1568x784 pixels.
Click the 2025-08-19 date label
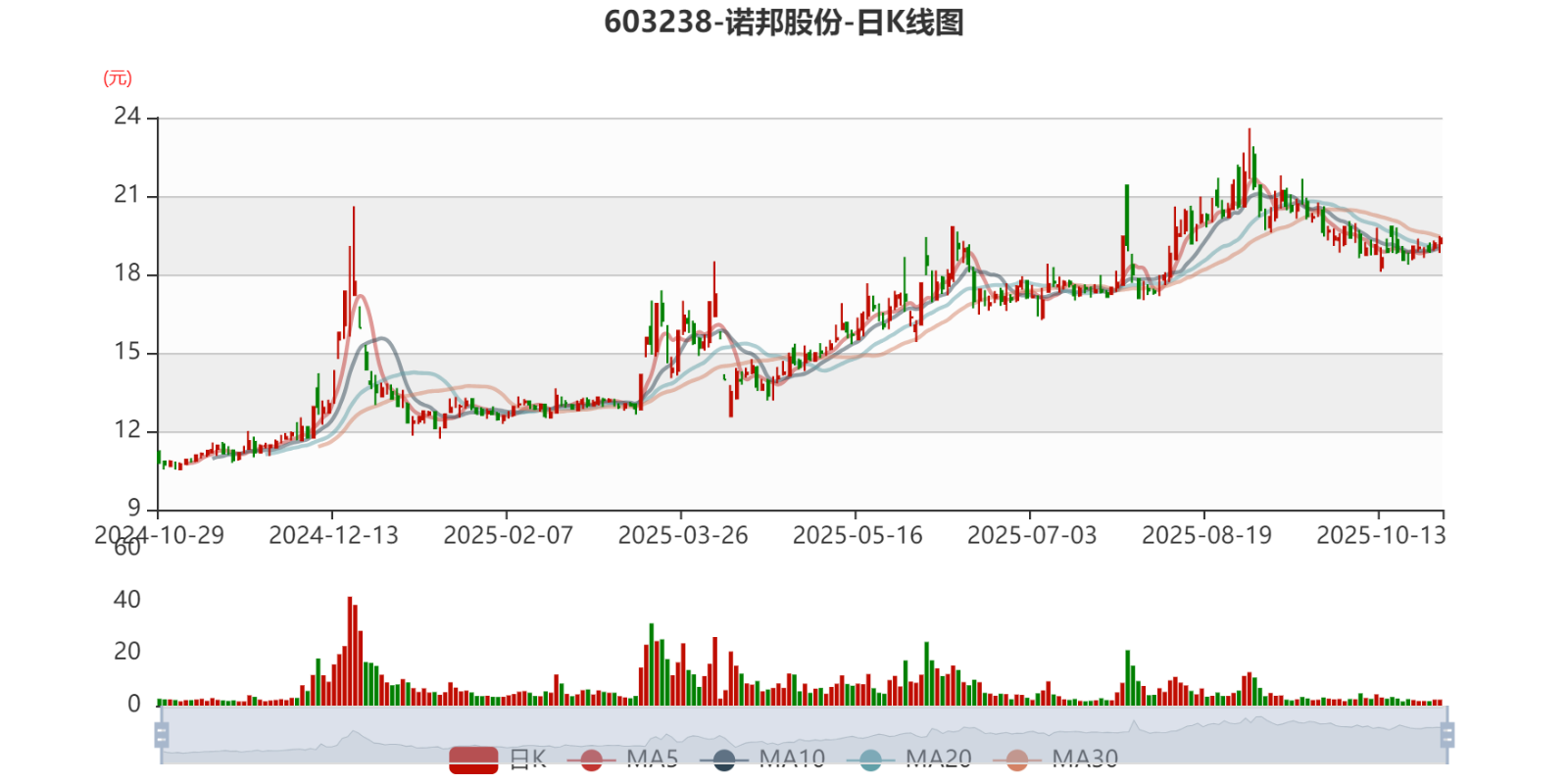[x=1206, y=535]
